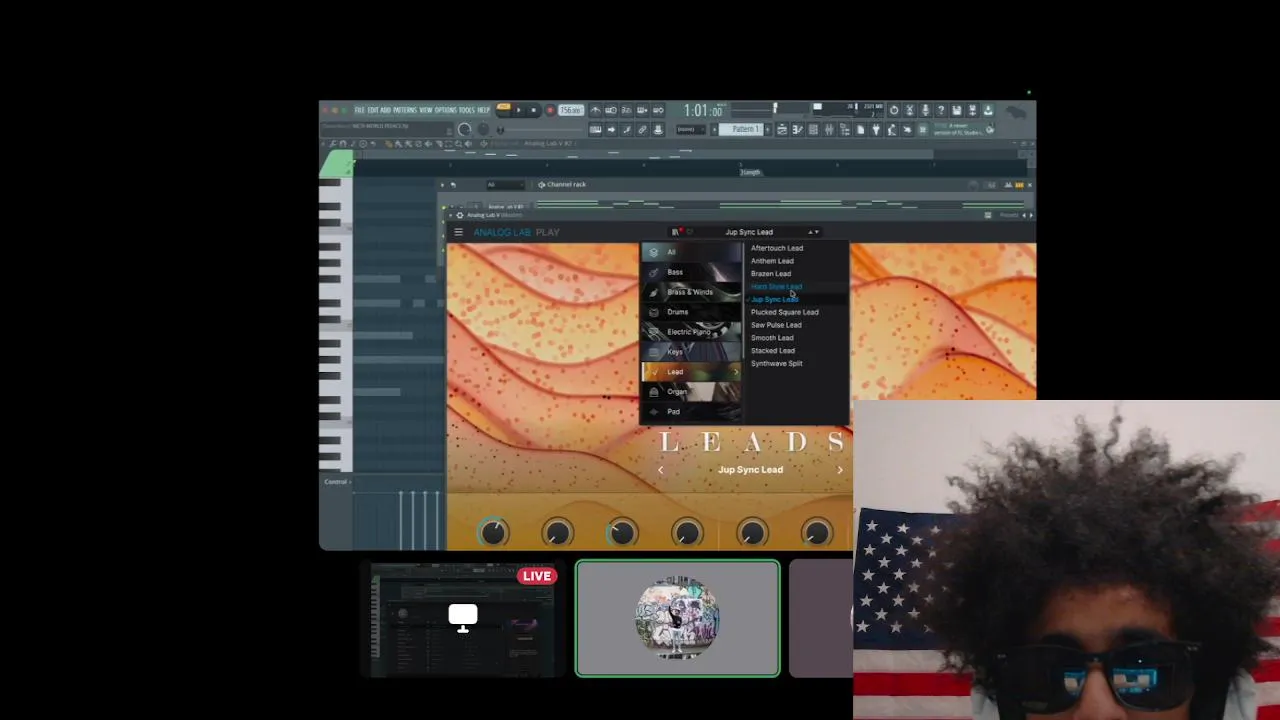The height and width of the screenshot is (720, 1280).
Task: Choose the Plucked Square Lead preset
Action: pos(784,312)
